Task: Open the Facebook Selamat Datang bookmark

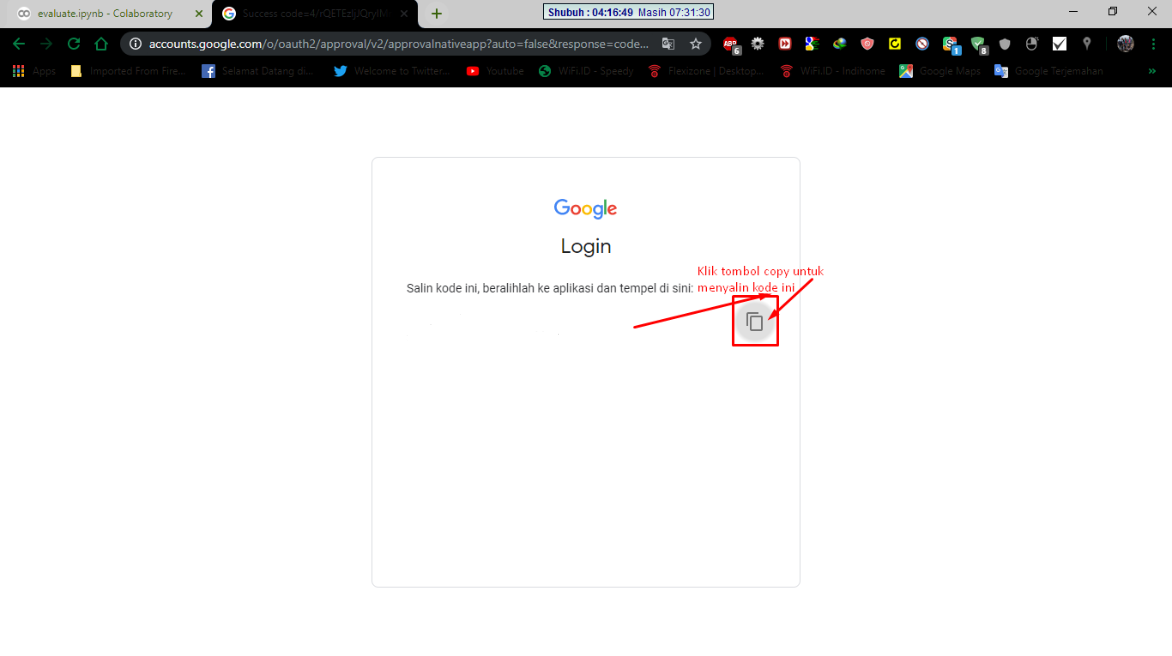Action: (x=257, y=71)
